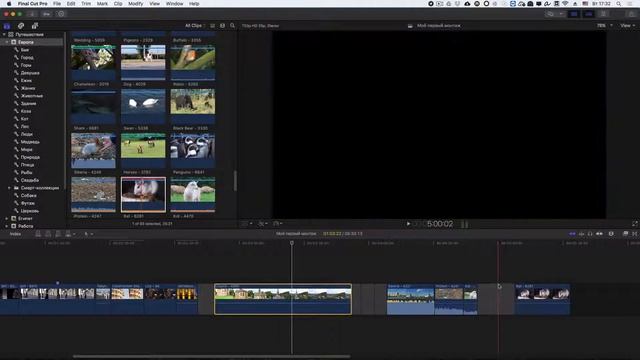640x360 pixels.
Task: Open the viewer zoom percentage dropdown
Action: (604, 26)
